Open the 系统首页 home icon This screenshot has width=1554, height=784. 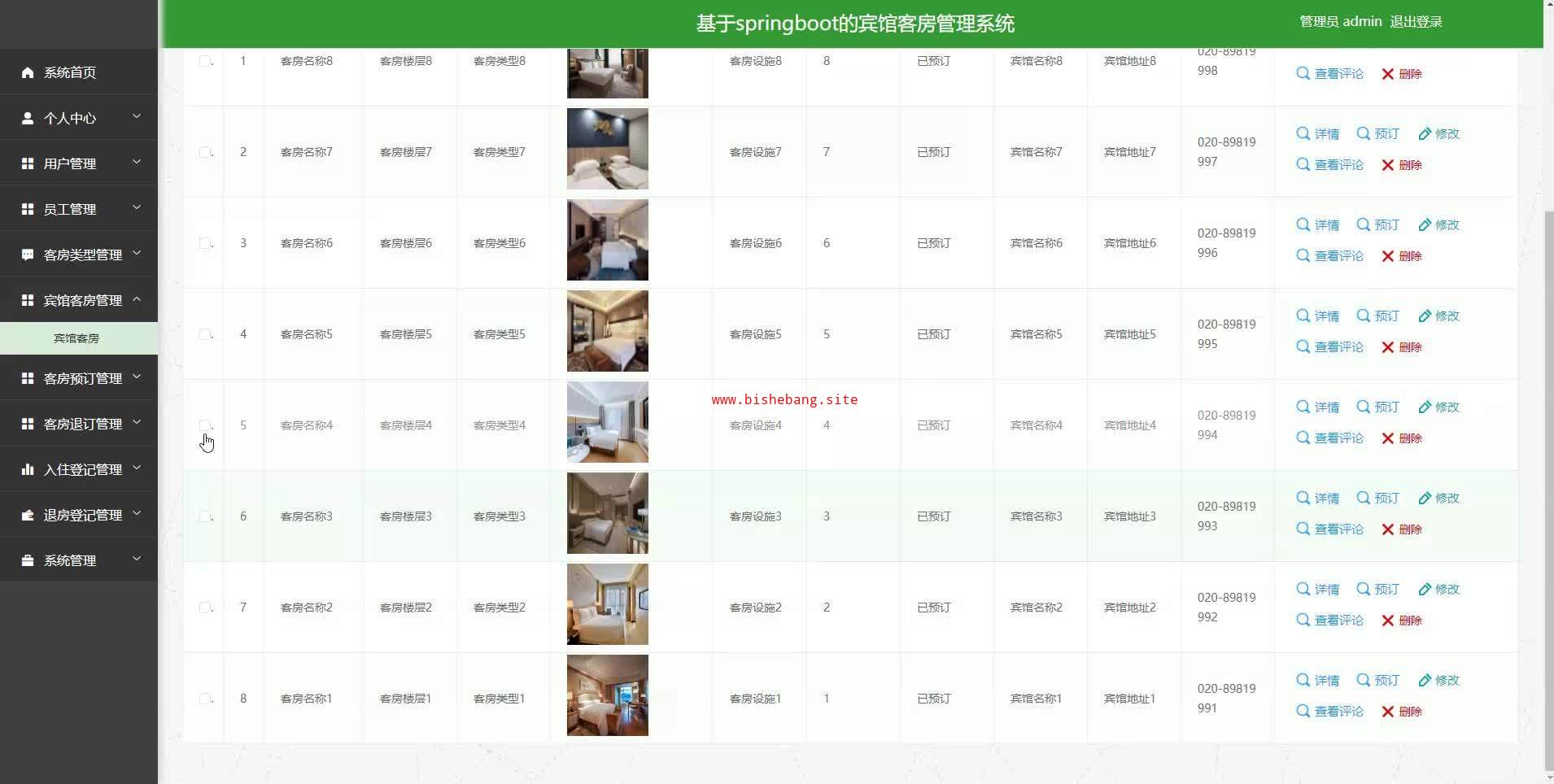point(28,72)
